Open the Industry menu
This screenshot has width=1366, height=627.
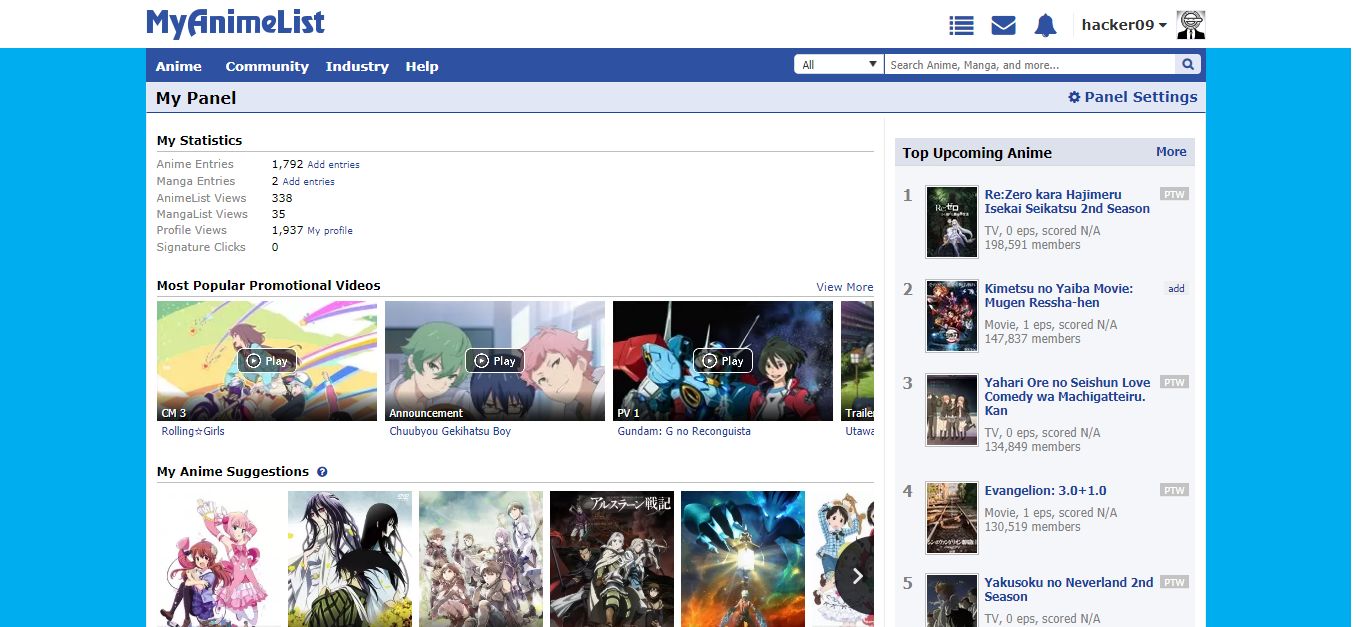click(356, 66)
